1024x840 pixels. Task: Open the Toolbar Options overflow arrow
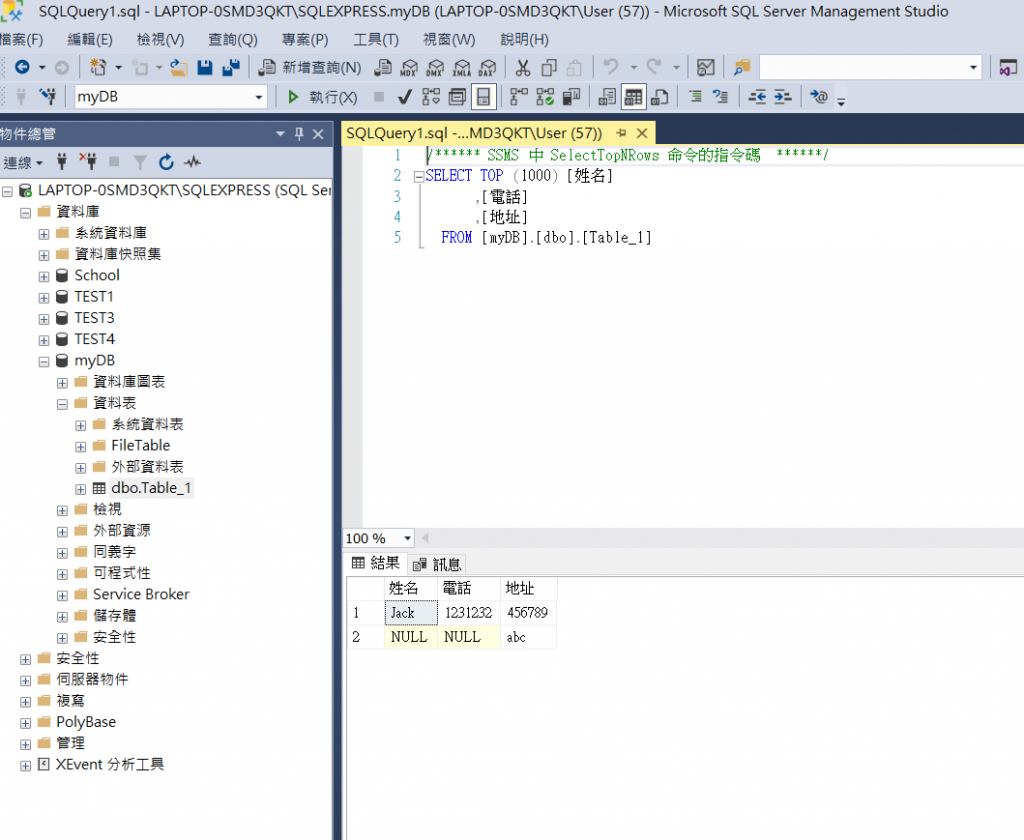click(841, 101)
